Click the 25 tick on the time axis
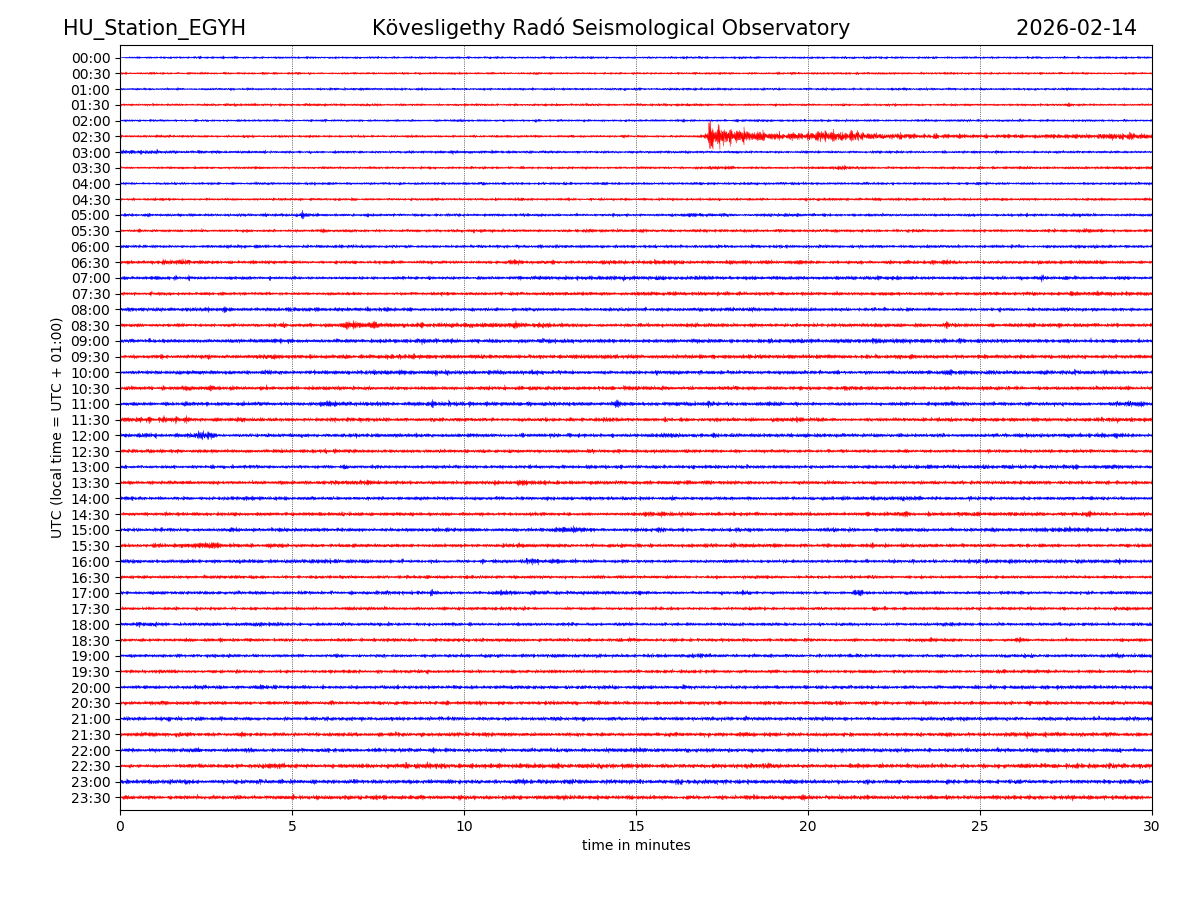Image resolution: width=1200 pixels, height=900 pixels. pyautogui.click(x=980, y=826)
